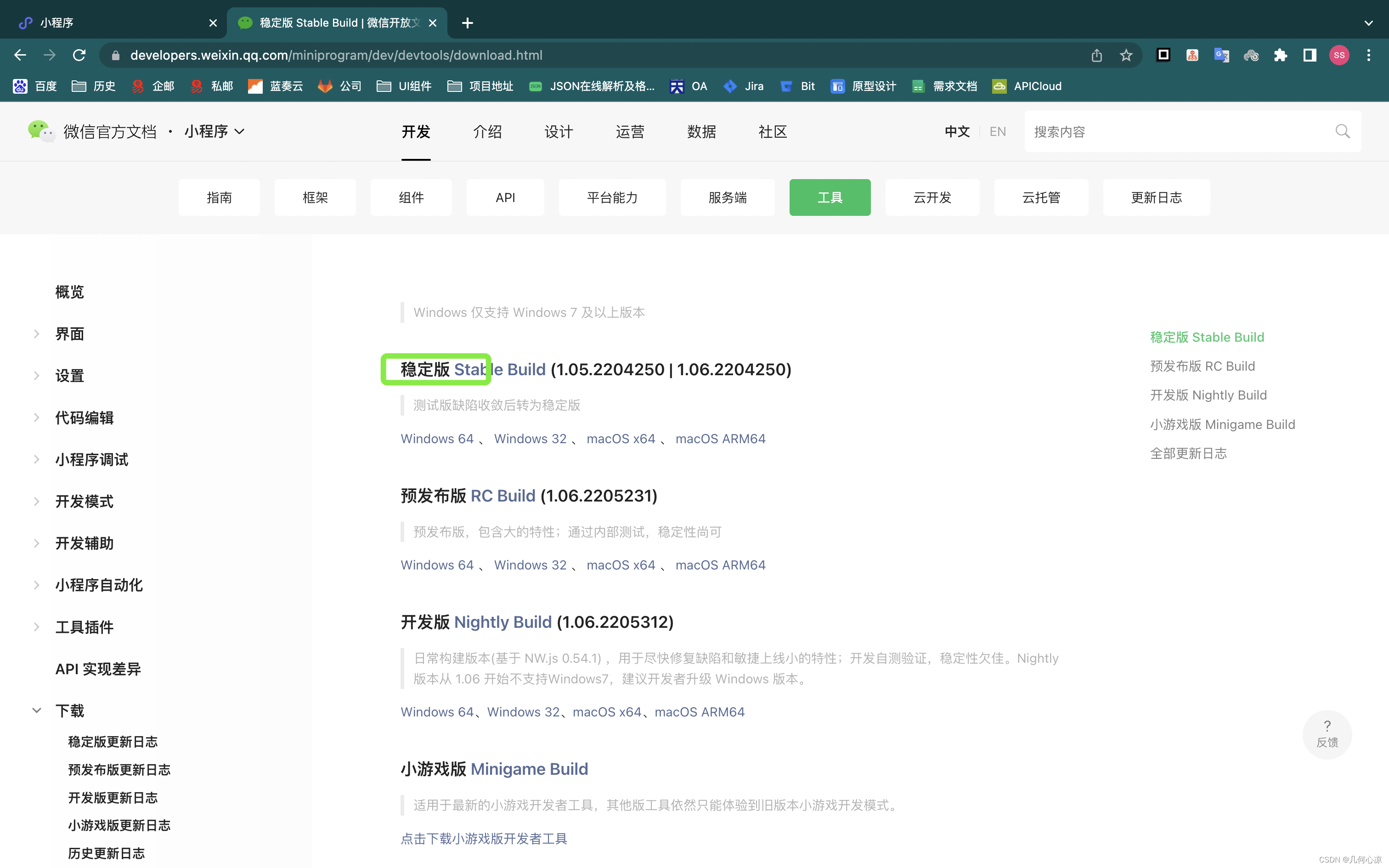Open the 需求文档 bookmark
1389x868 pixels.
945,86
